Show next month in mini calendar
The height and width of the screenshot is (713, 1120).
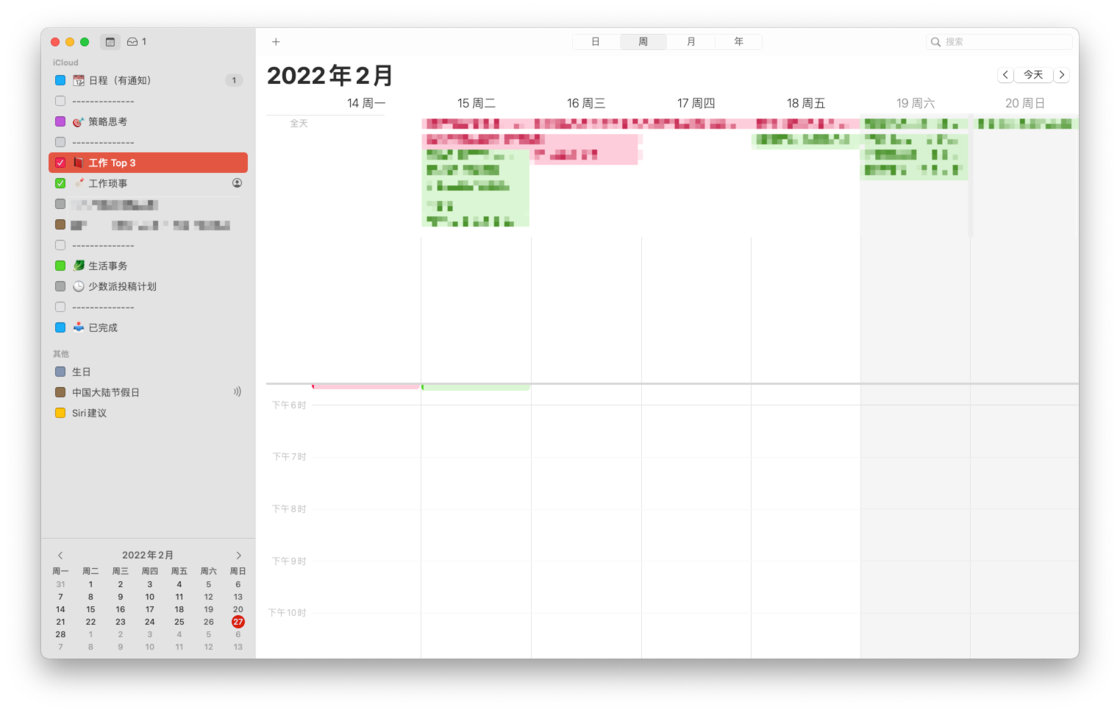(x=239, y=555)
